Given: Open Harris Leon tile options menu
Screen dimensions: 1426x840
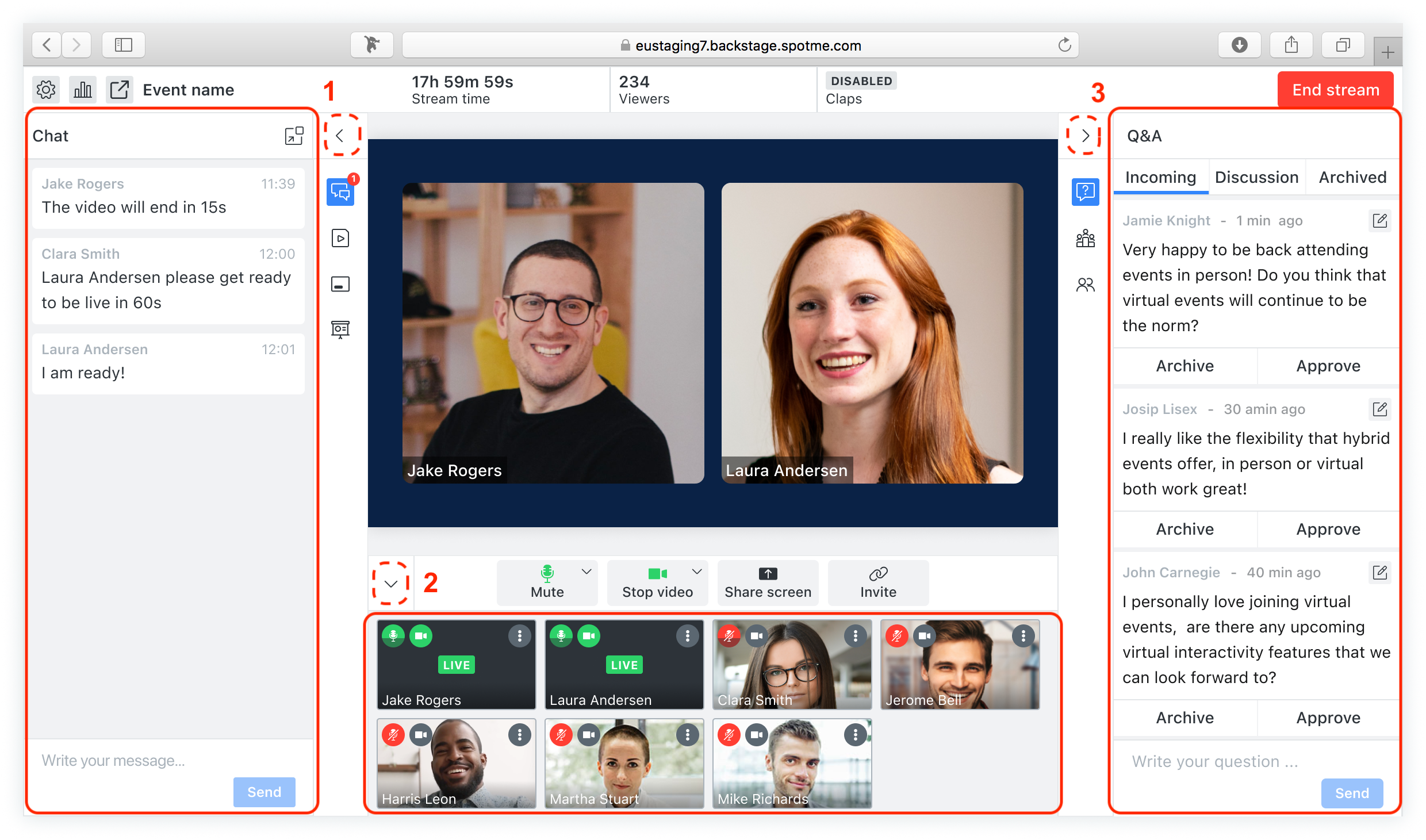Looking at the screenshot, I should 520,735.
